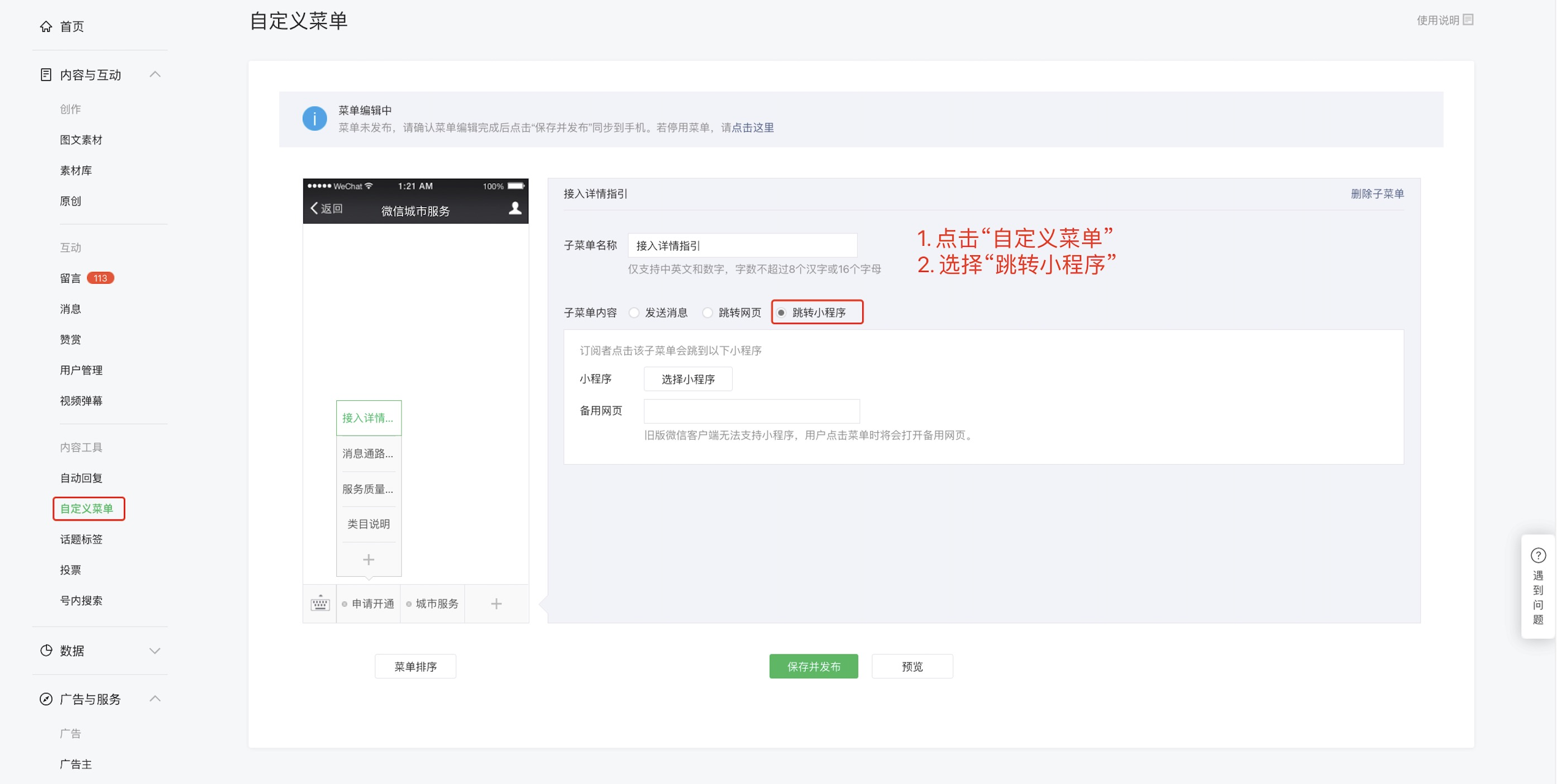Expand the 数据 section chevron

[x=155, y=651]
